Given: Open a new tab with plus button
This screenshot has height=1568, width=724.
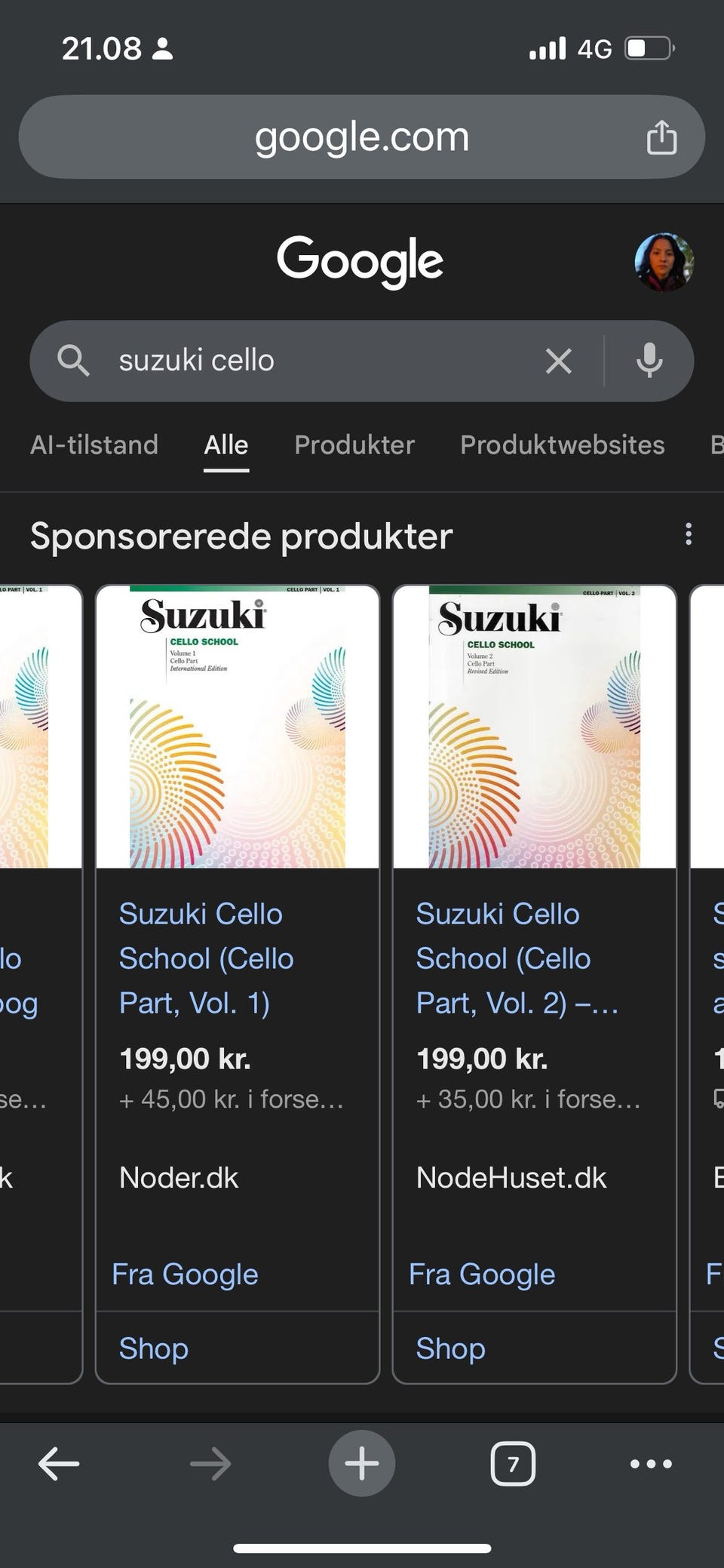Looking at the screenshot, I should [362, 1464].
